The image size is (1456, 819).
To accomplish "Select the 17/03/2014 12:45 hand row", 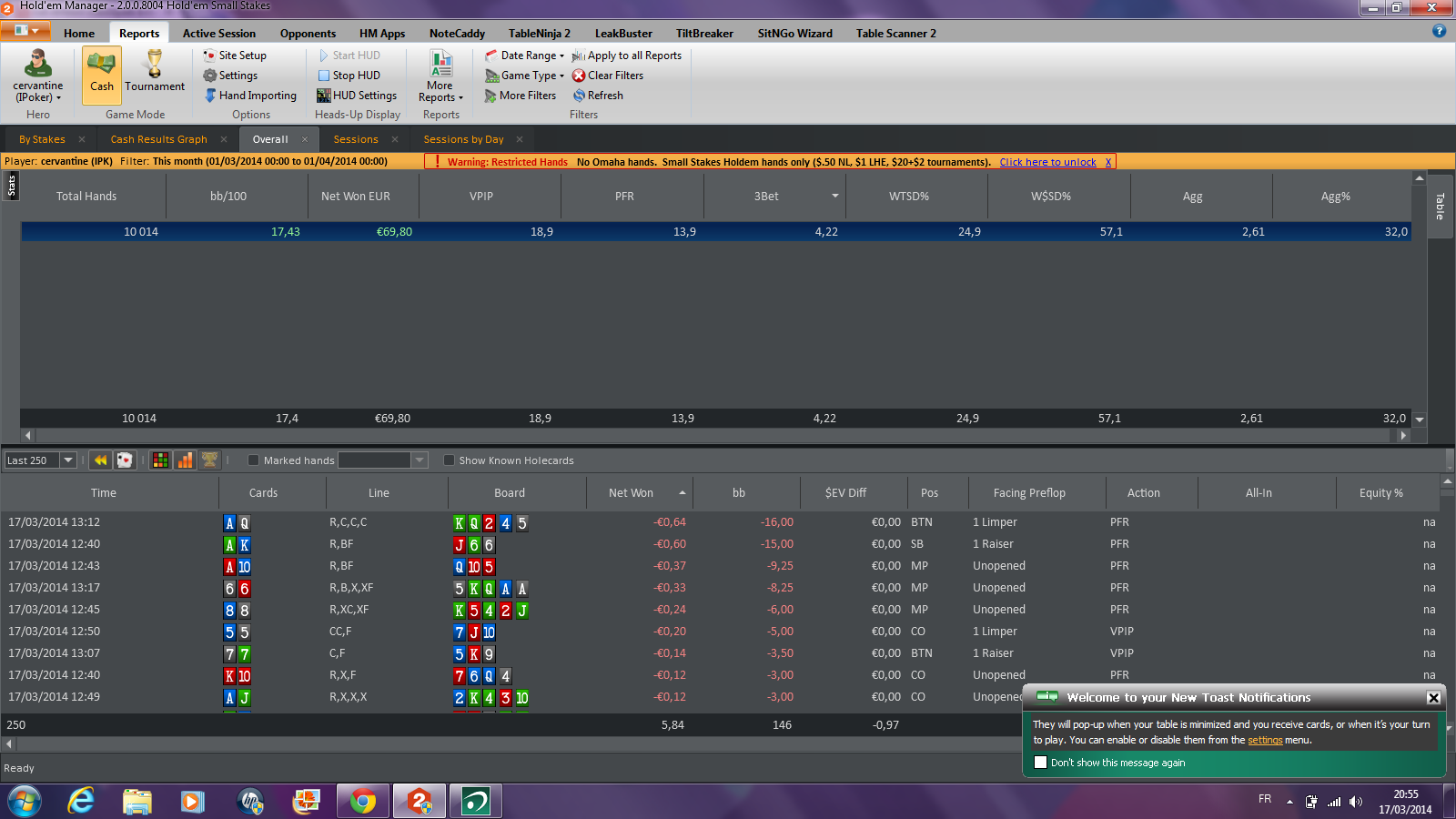I will click(x=719, y=610).
